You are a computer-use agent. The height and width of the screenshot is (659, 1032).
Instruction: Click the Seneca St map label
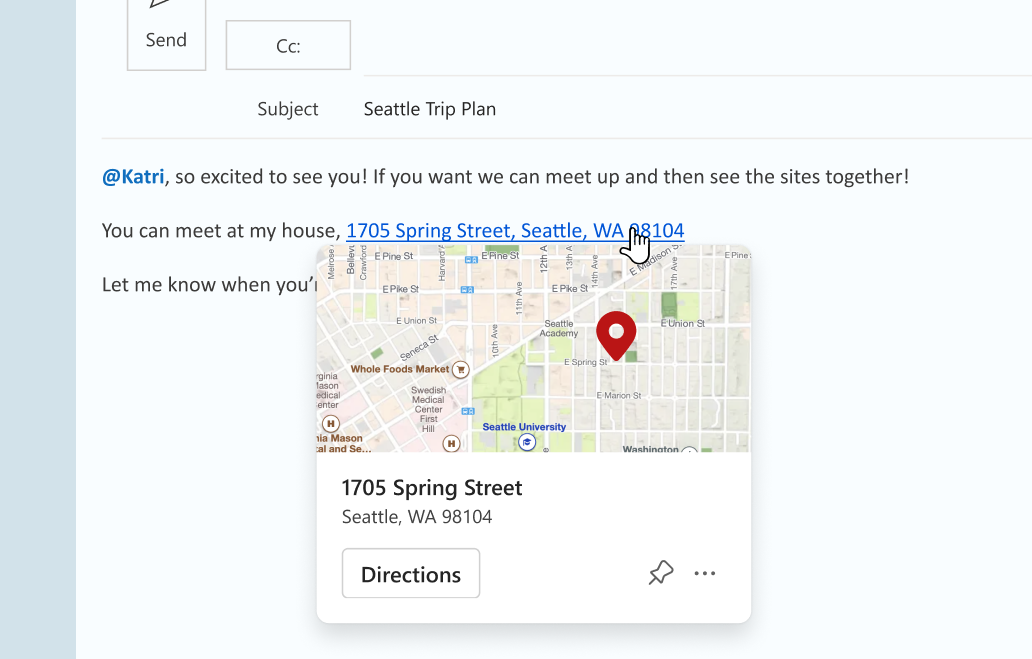[x=419, y=348]
